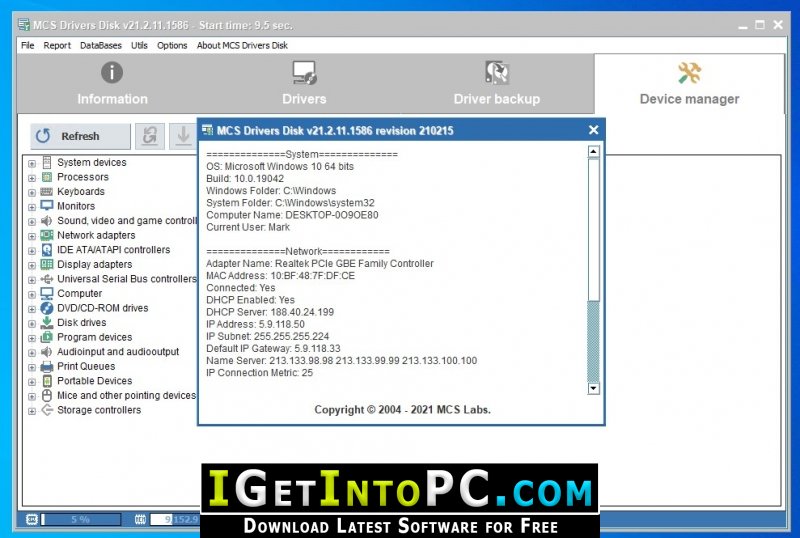Click the CPU usage progress bar
Image resolution: width=800 pixels, height=538 pixels.
tap(81, 520)
